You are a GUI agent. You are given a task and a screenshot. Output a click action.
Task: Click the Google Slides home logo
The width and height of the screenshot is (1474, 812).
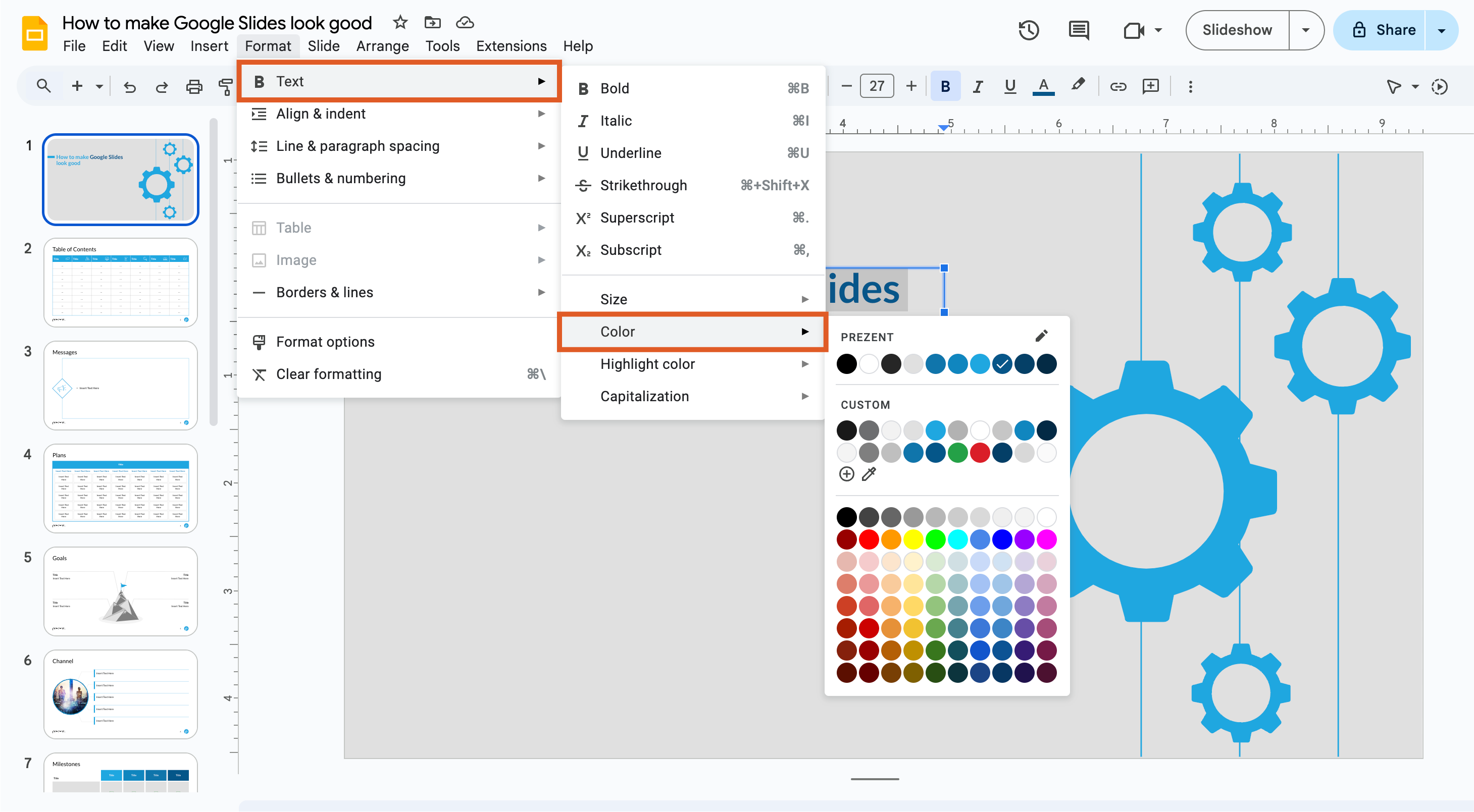34,33
